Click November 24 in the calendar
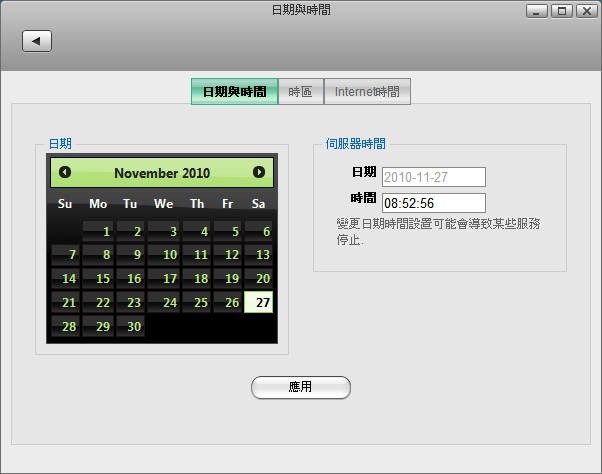 164,302
